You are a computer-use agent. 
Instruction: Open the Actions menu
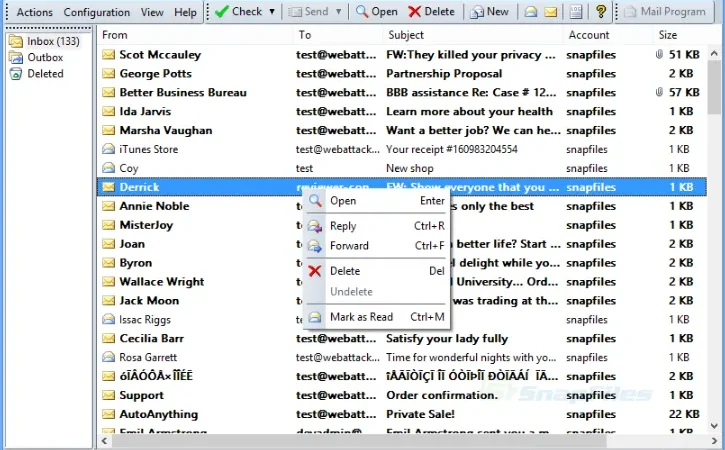pos(35,12)
